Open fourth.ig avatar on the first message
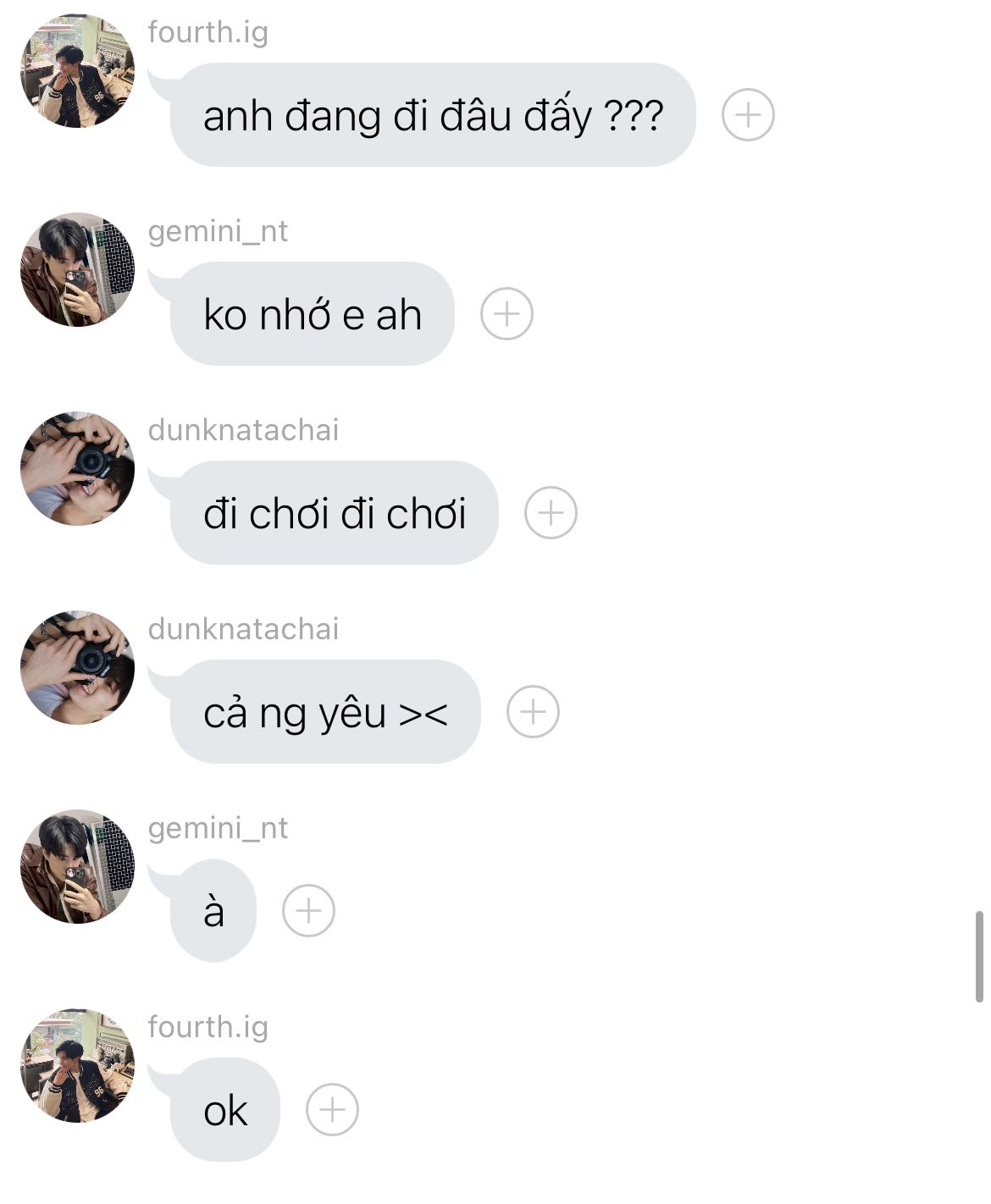Image resolution: width=991 pixels, height=1204 pixels. pos(77,71)
